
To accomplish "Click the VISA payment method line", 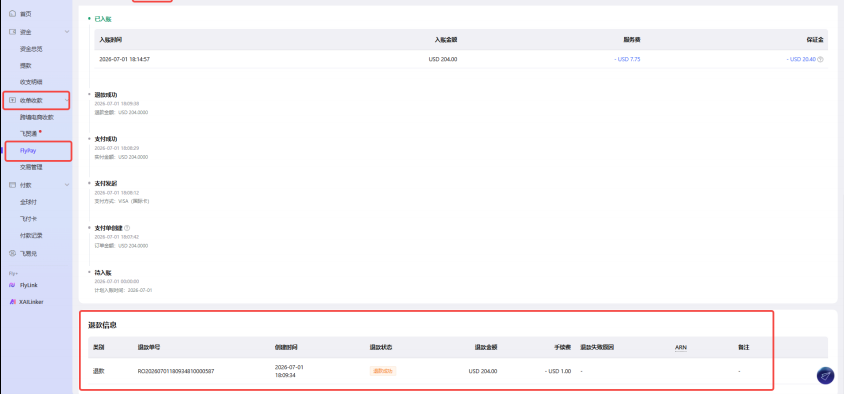I will 122,201.
